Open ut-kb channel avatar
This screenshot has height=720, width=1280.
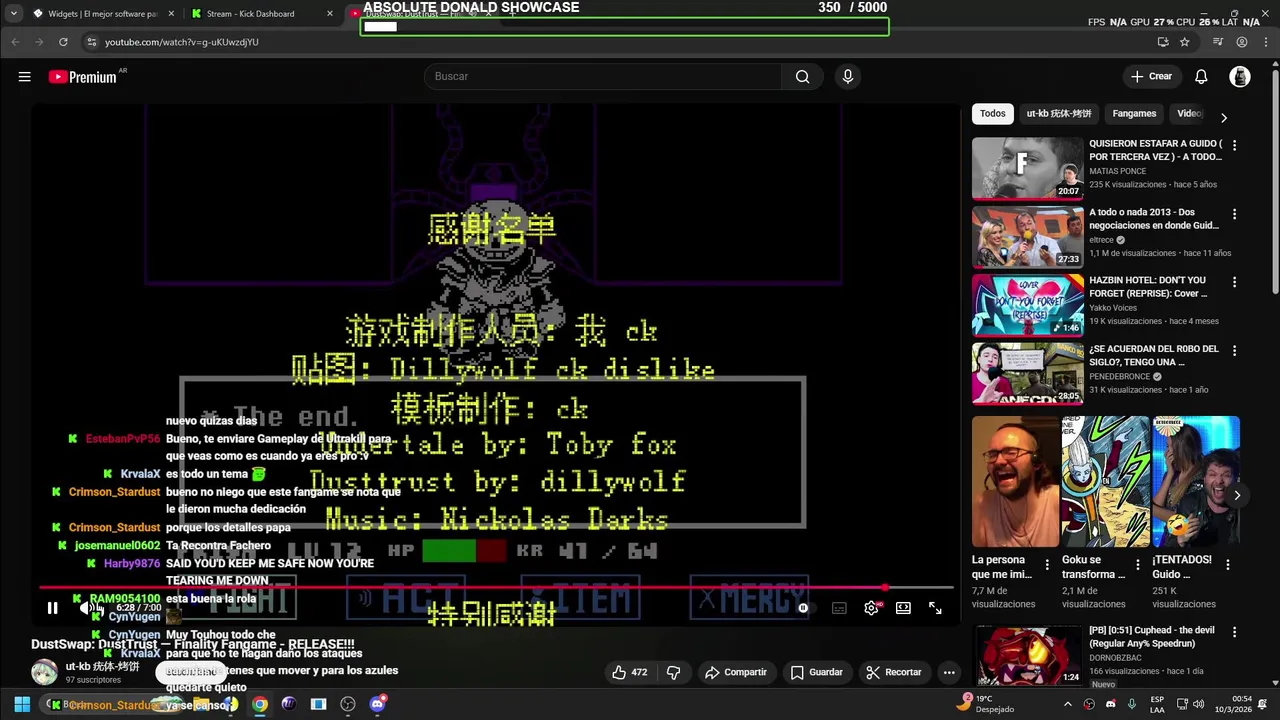point(44,672)
